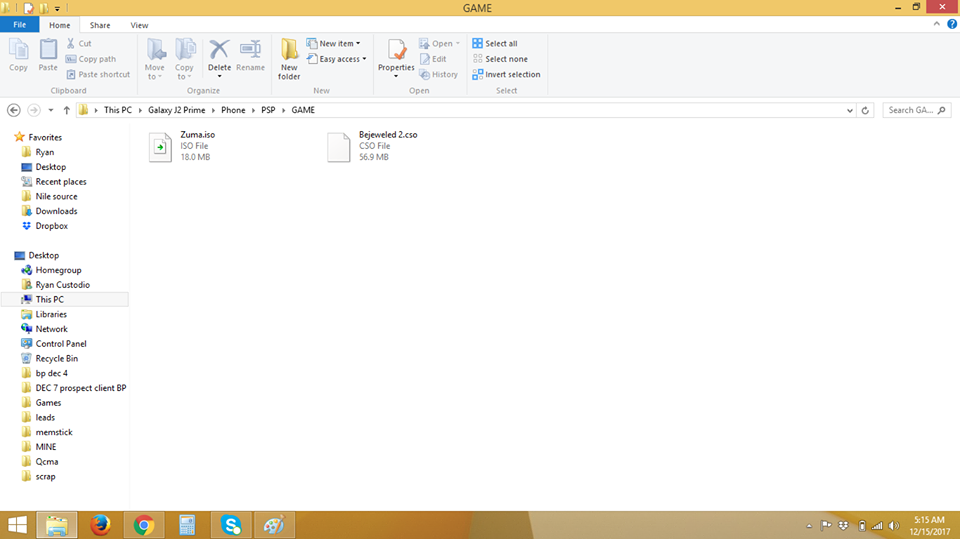Click the Rename icon

coord(250,50)
